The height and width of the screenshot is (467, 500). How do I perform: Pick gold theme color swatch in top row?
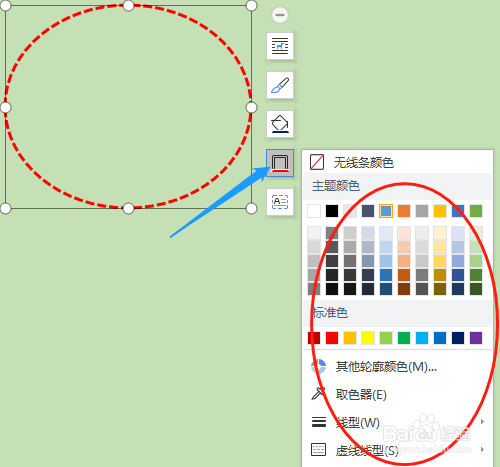pos(440,211)
